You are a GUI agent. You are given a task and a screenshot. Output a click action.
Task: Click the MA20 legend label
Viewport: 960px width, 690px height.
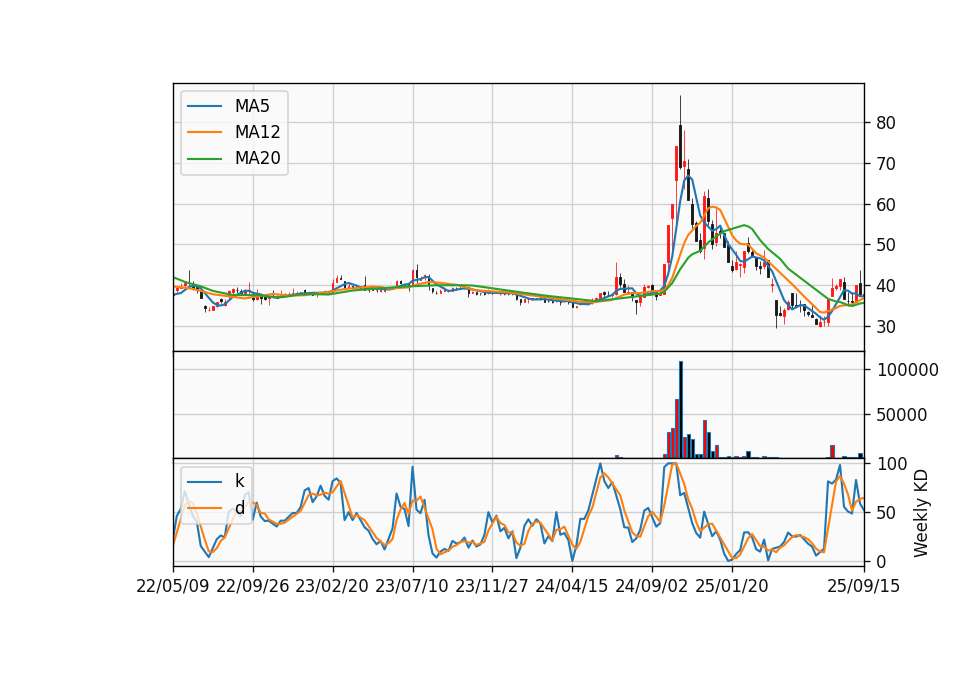pos(257,158)
